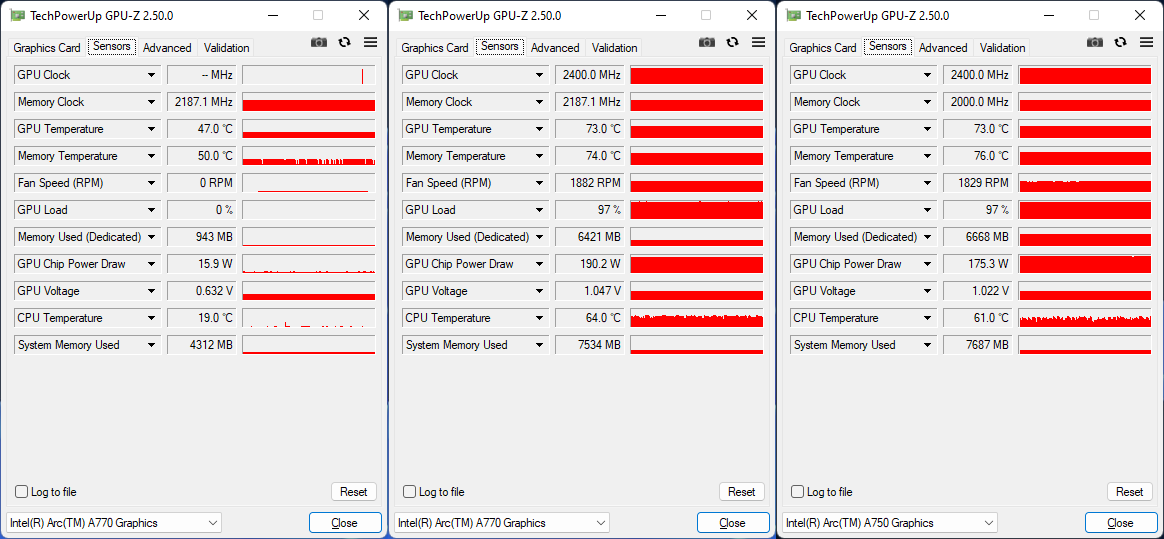
Task: Check Log to file in the A750 window
Action: point(798,492)
